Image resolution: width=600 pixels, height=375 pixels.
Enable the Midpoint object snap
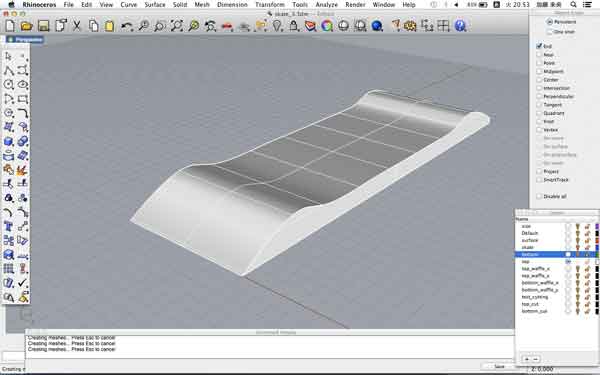[x=539, y=71]
